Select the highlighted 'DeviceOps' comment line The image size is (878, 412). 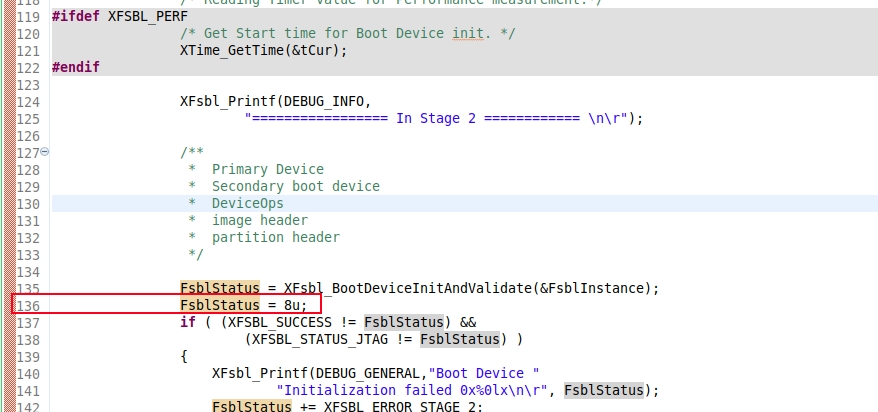pos(247,203)
